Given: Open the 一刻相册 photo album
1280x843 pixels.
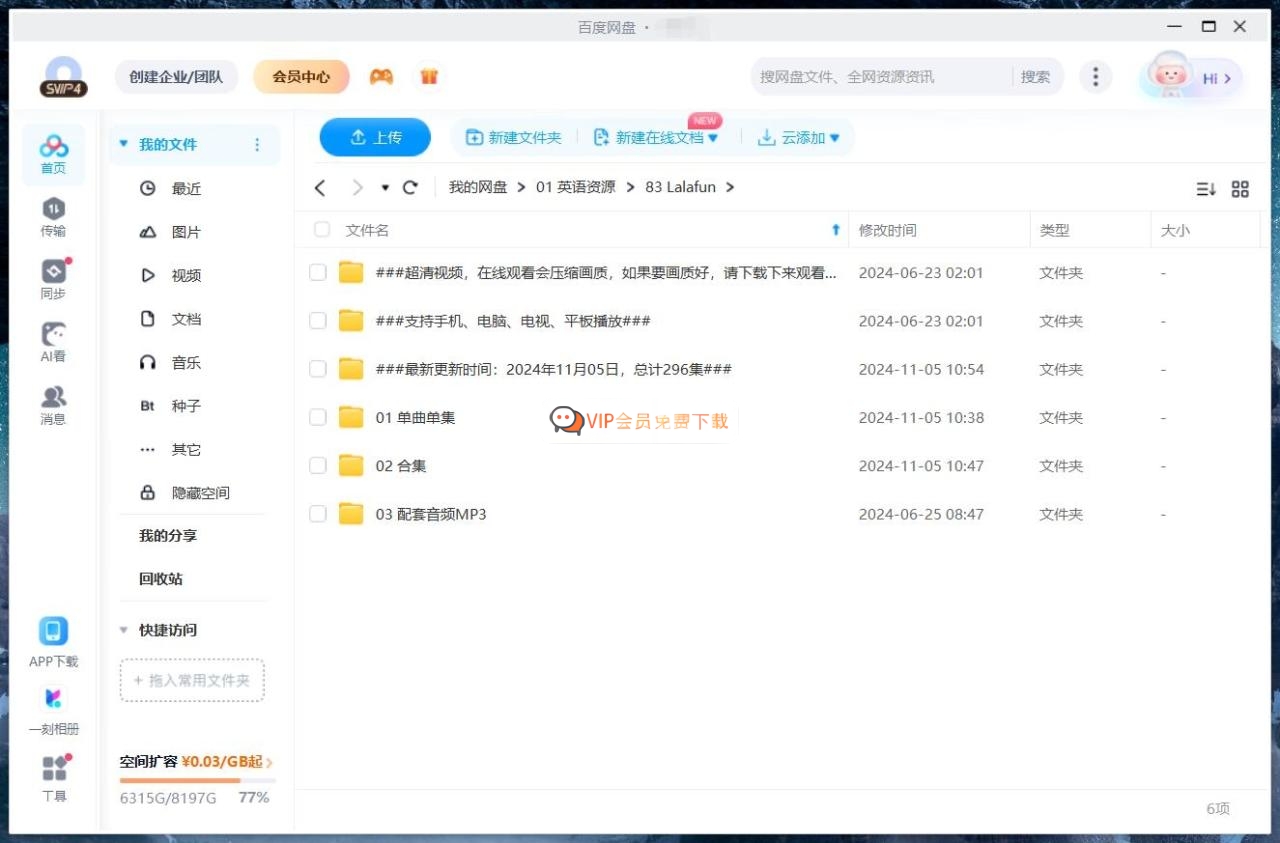Looking at the screenshot, I should coord(54,705).
